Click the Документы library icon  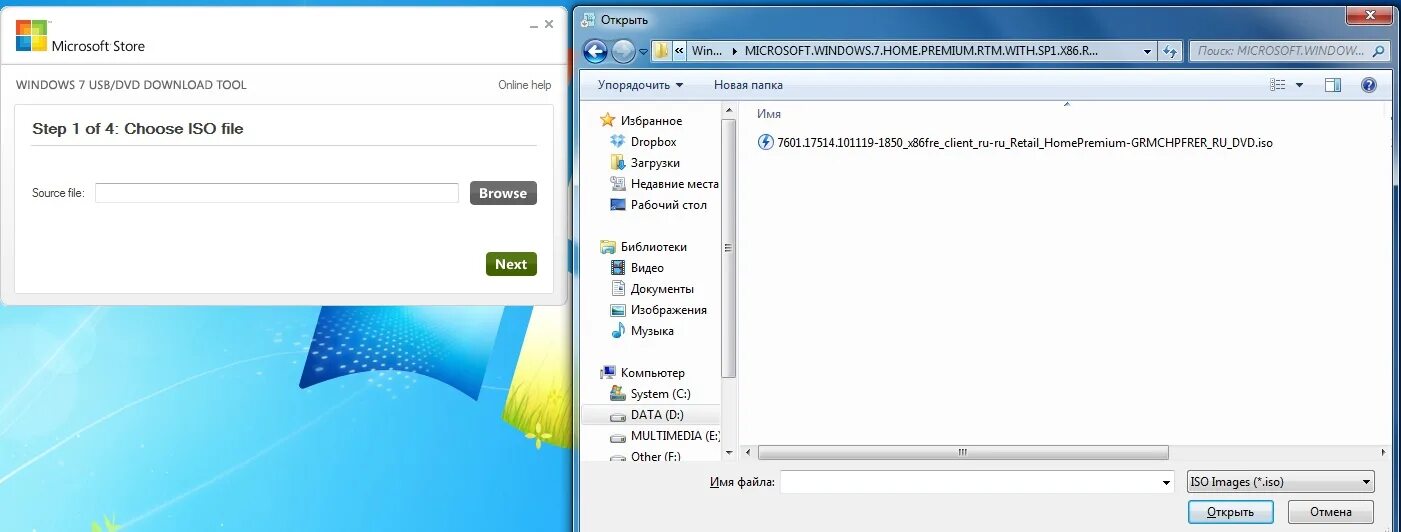[x=618, y=288]
